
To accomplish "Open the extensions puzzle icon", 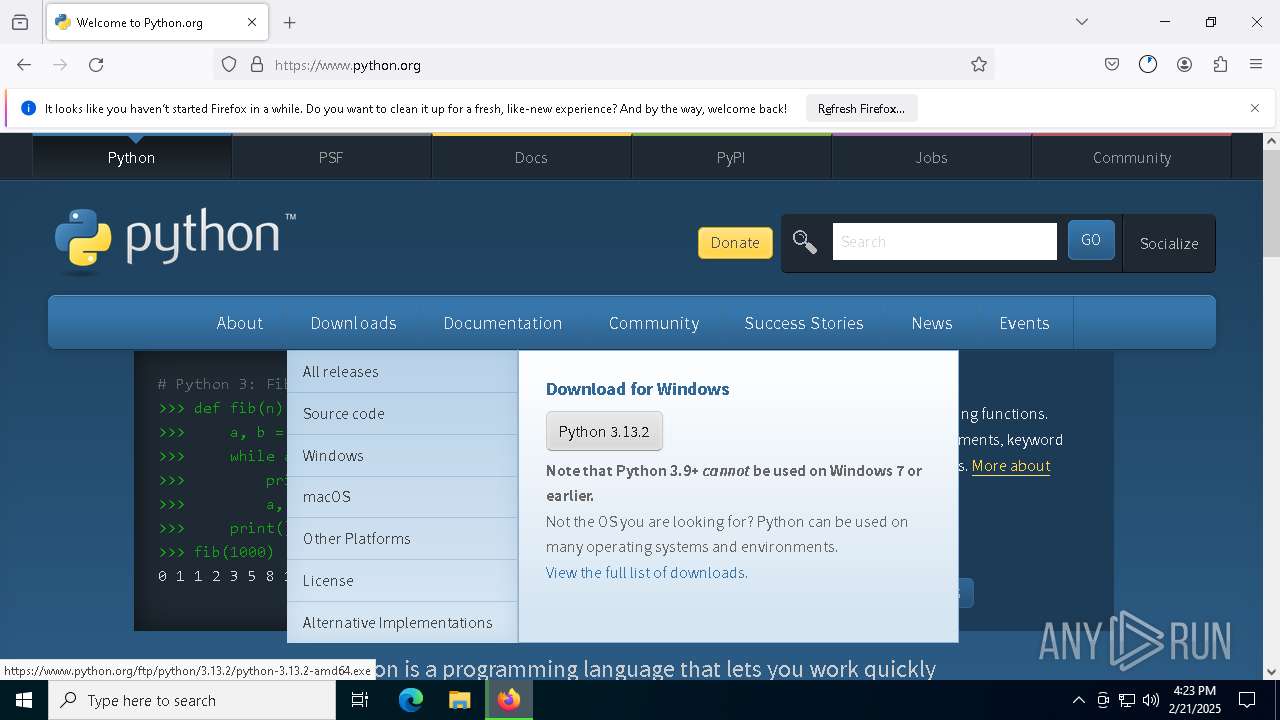I will pyautogui.click(x=1220, y=65).
